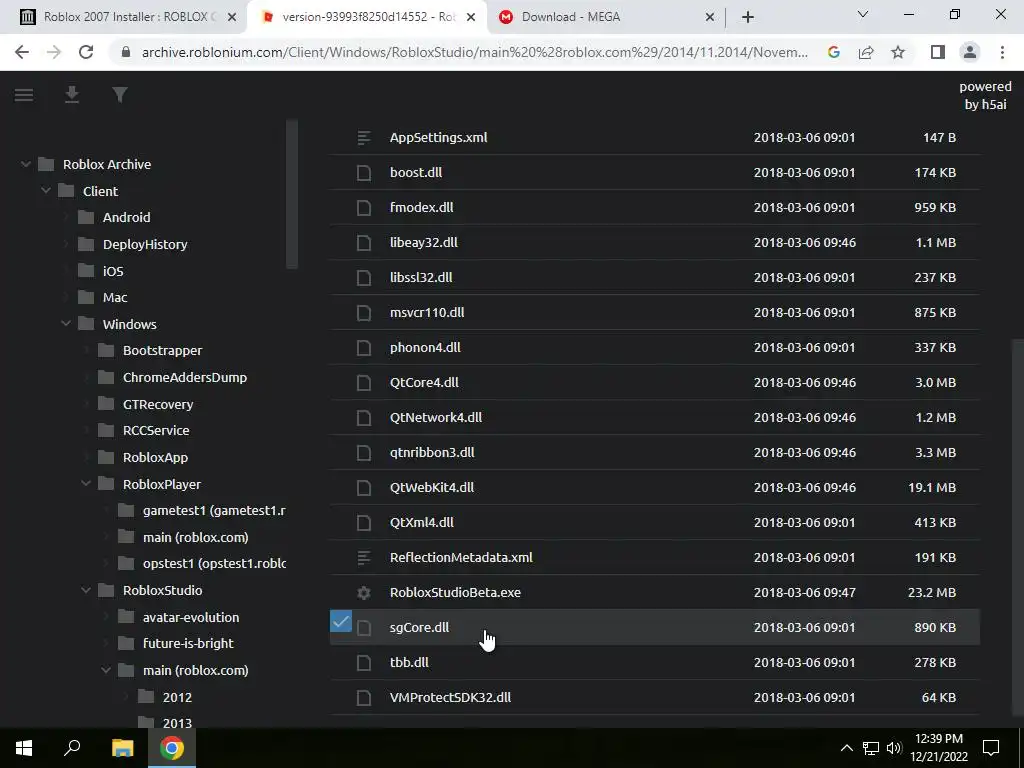Viewport: 1024px width, 768px height.
Task: Open the filter funnel icon
Action: point(120,95)
